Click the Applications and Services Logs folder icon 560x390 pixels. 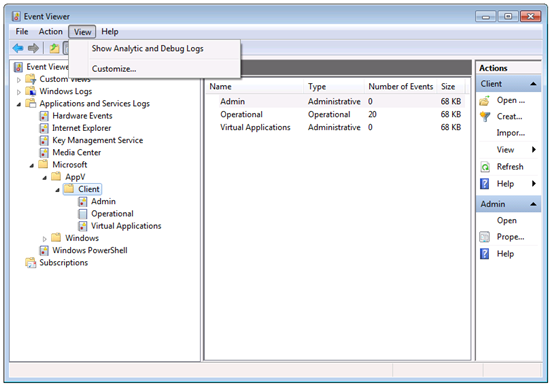[x=31, y=104]
